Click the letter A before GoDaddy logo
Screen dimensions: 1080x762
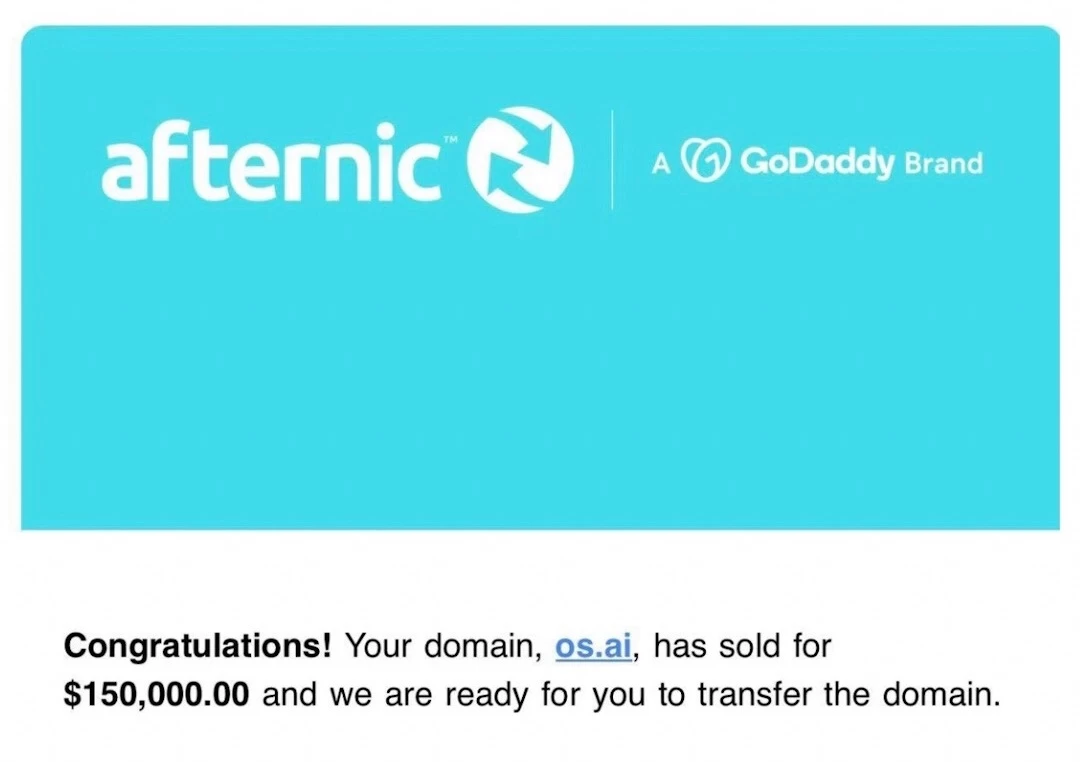pyautogui.click(x=661, y=164)
